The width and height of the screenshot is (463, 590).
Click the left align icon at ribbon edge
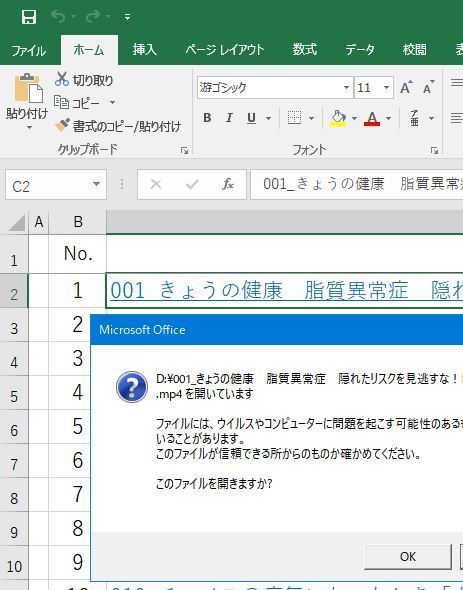[x=457, y=118]
